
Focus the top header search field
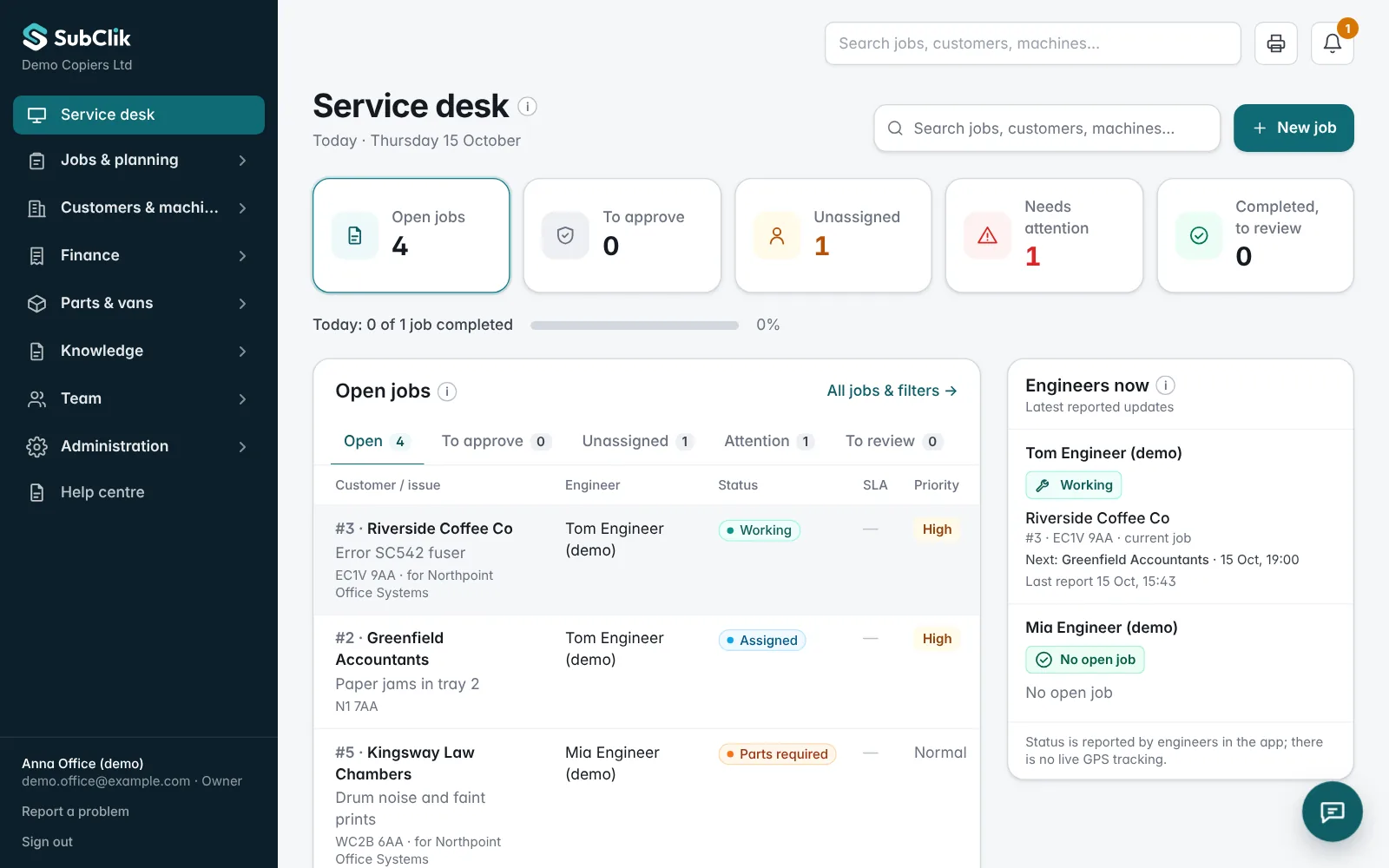tap(1032, 43)
